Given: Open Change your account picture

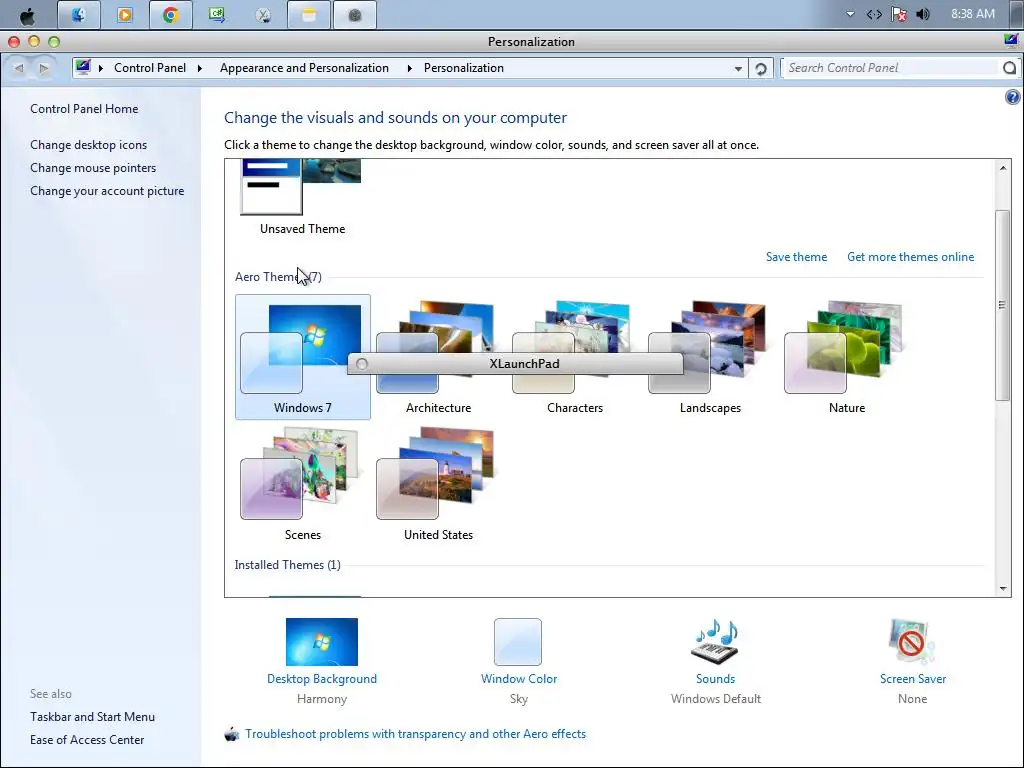Looking at the screenshot, I should point(107,191).
